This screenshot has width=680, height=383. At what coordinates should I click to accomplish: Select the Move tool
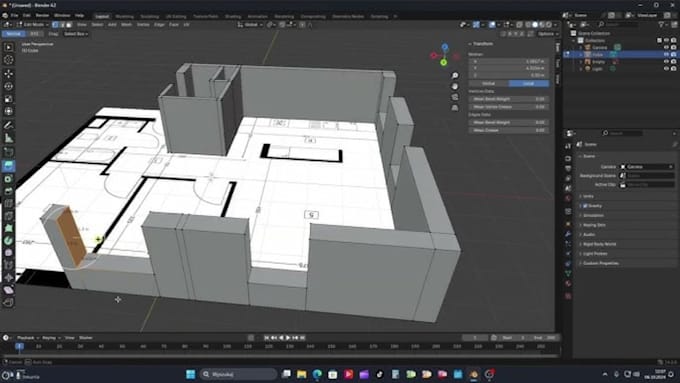9,74
